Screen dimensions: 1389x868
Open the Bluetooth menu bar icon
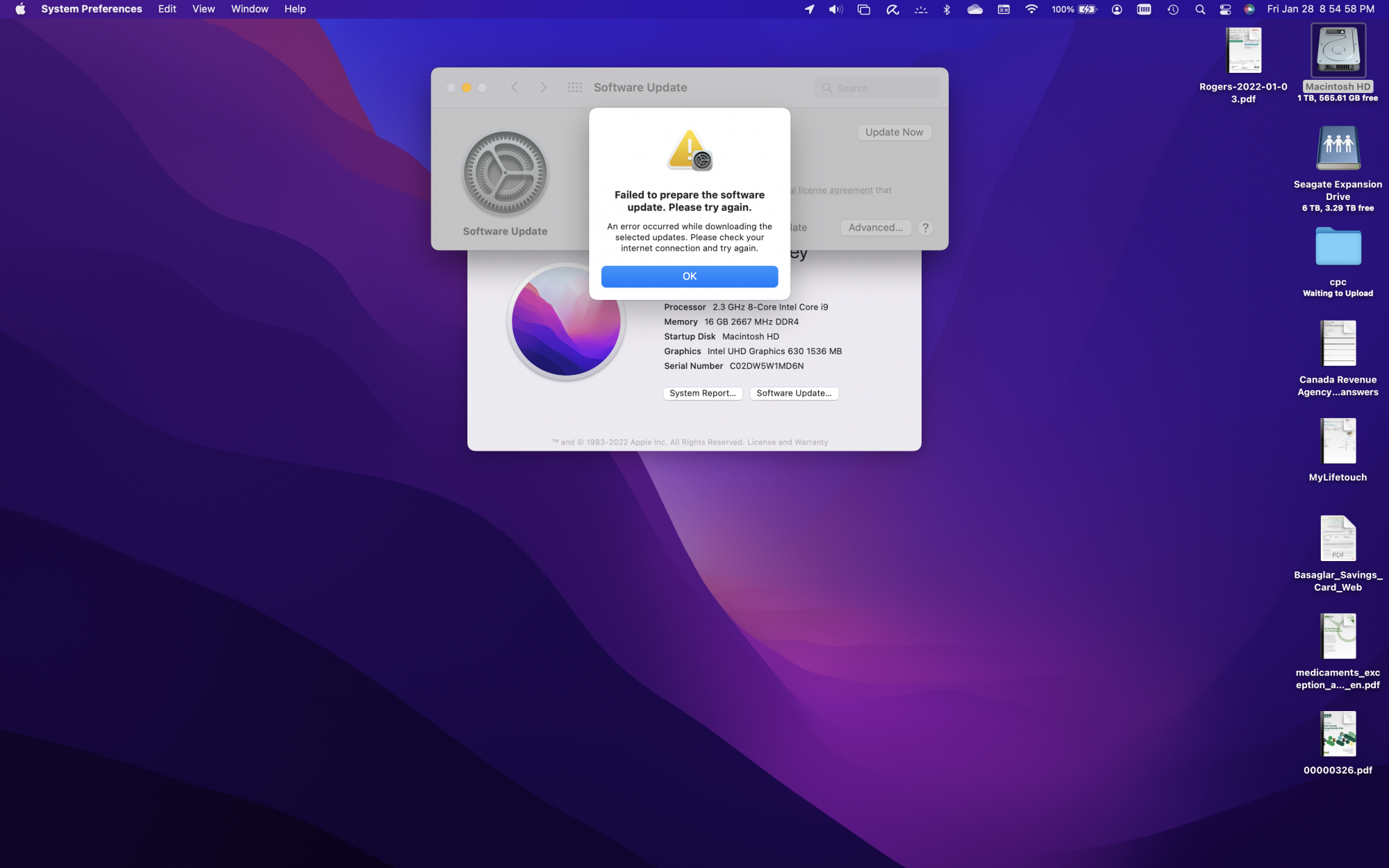point(947,9)
